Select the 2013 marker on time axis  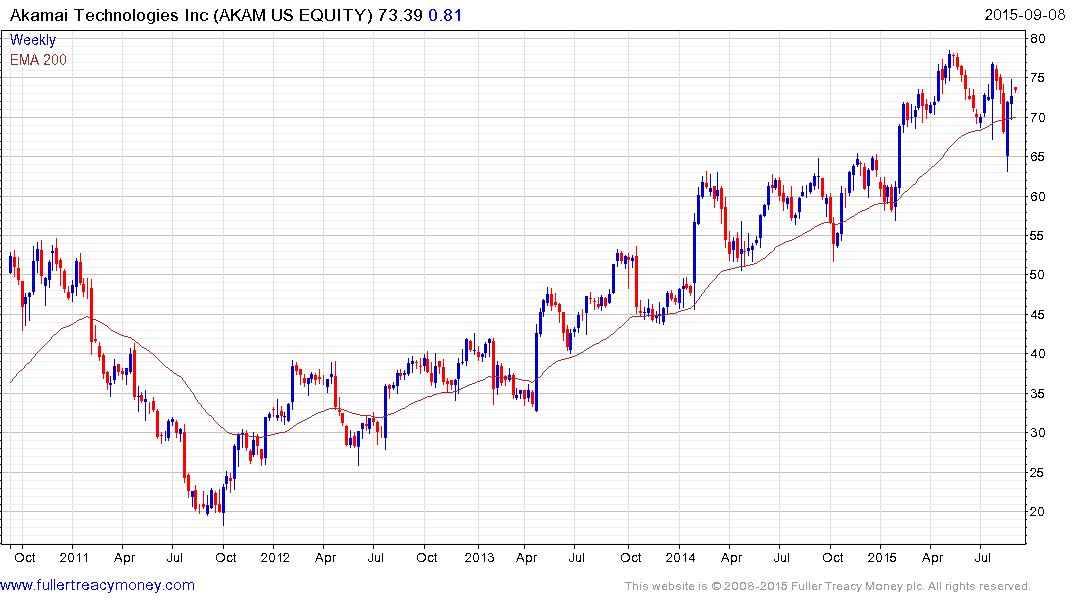pyautogui.click(x=479, y=556)
